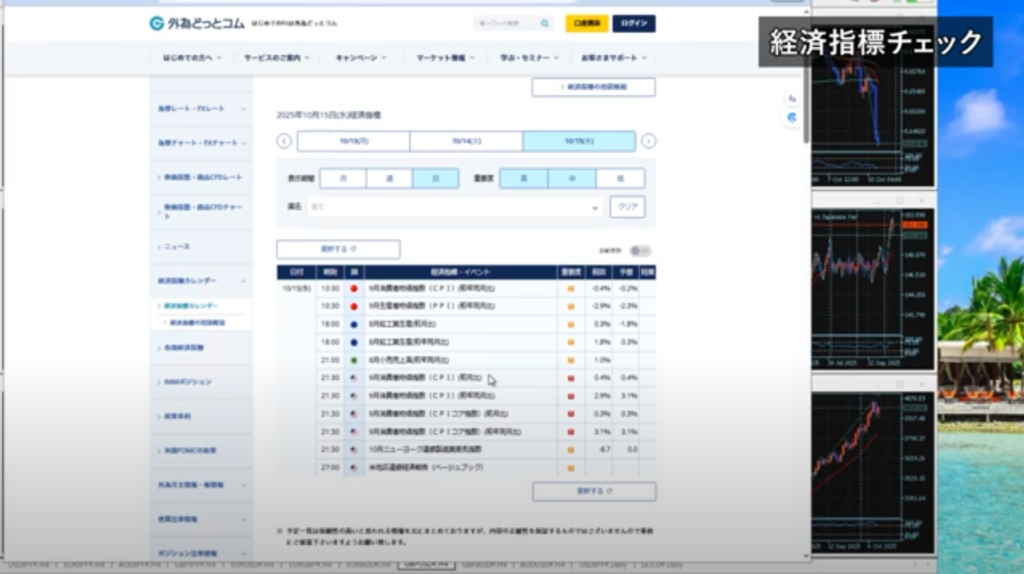This screenshot has height=574, width=1024.
Task: Click the 外為どっとコム logo icon
Action: [156, 23]
